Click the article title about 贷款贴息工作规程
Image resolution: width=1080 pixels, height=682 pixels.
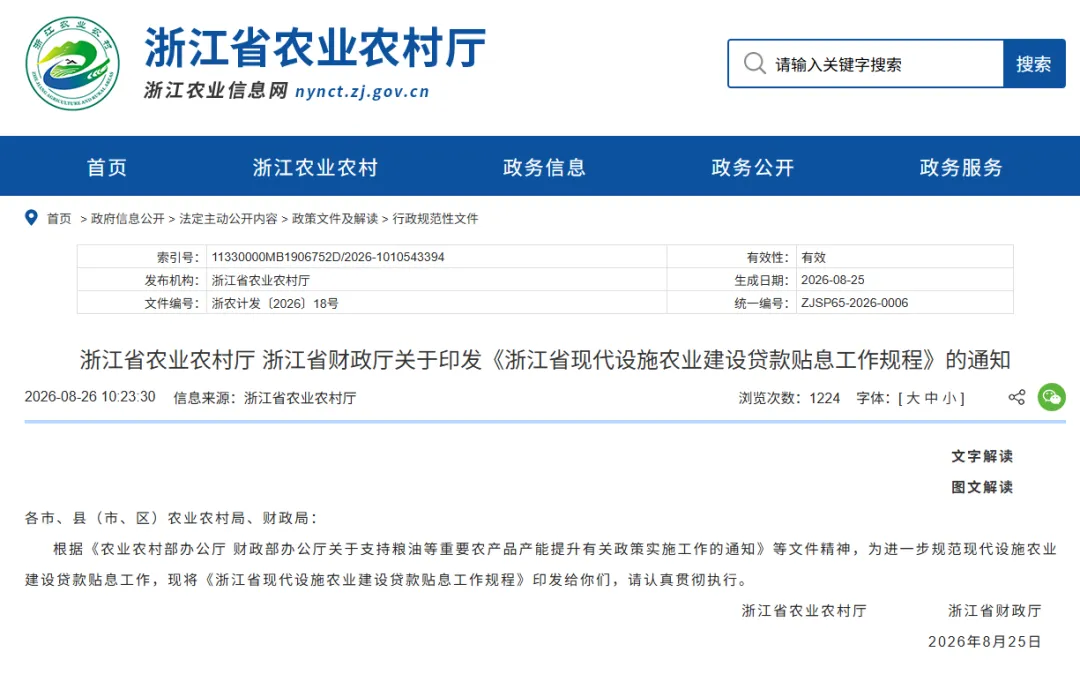click(545, 360)
